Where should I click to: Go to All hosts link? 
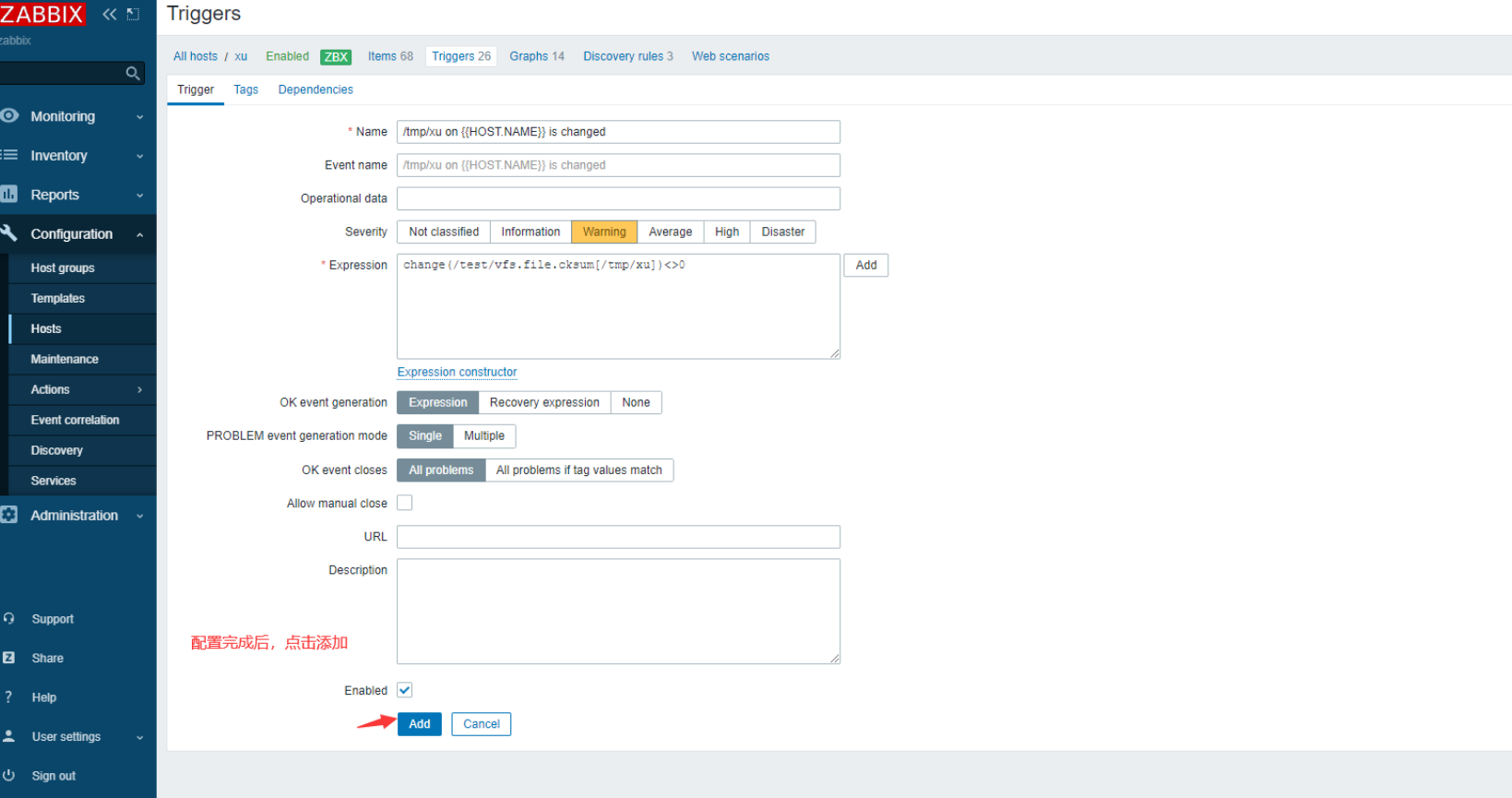[x=196, y=56]
